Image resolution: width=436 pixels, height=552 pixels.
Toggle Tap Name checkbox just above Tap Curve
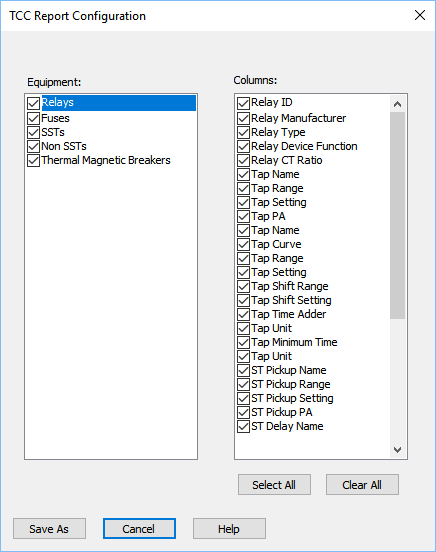coord(243,230)
